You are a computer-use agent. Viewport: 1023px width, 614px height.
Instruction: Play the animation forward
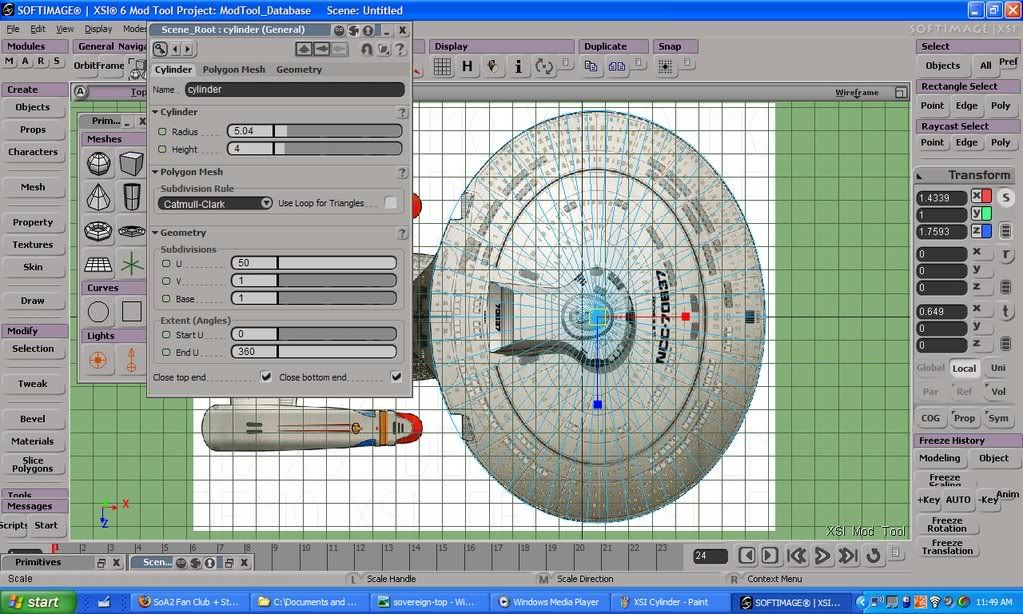coord(822,556)
